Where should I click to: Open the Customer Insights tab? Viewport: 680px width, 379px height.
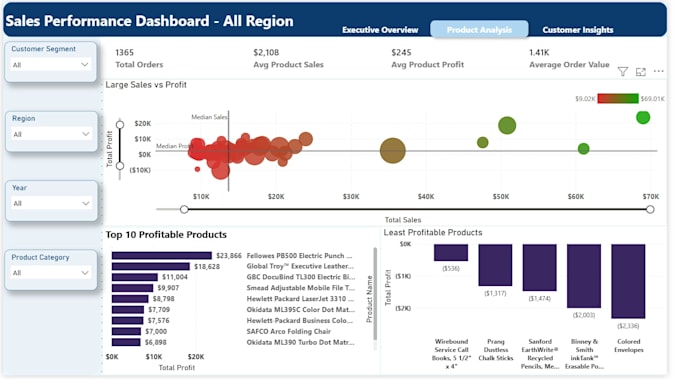click(578, 29)
